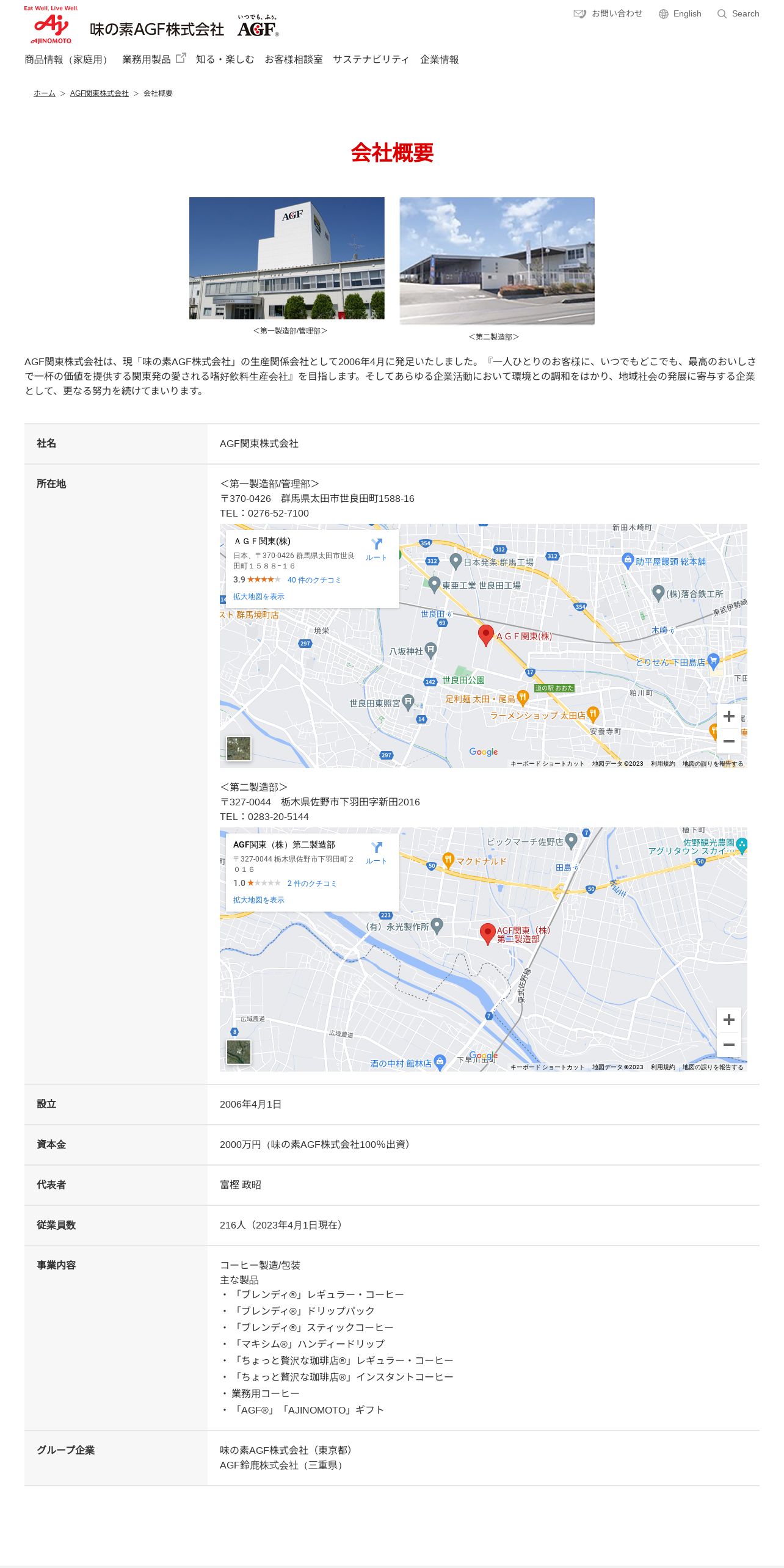Zoom in on first map
Viewport: 784px width, 1568px height.
tap(728, 716)
